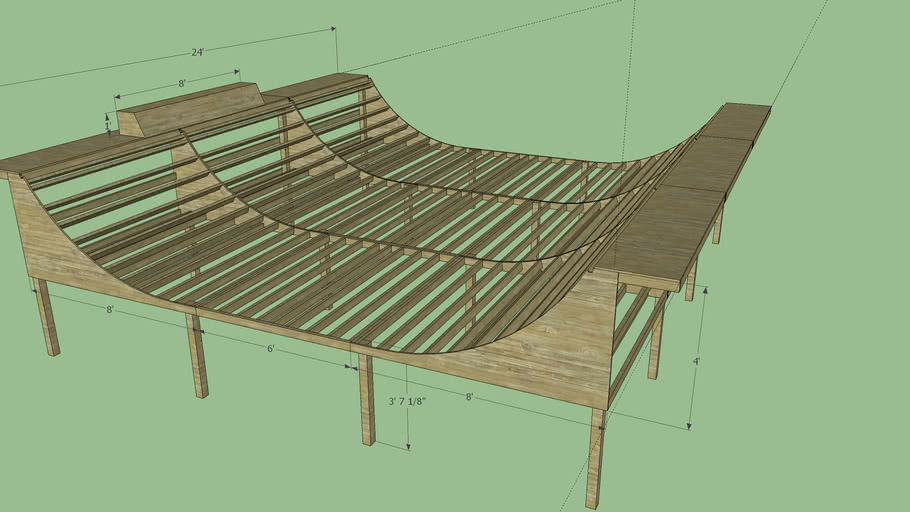Select the 6' dimension label along the front
Screen dimensions: 910x512
[270, 350]
